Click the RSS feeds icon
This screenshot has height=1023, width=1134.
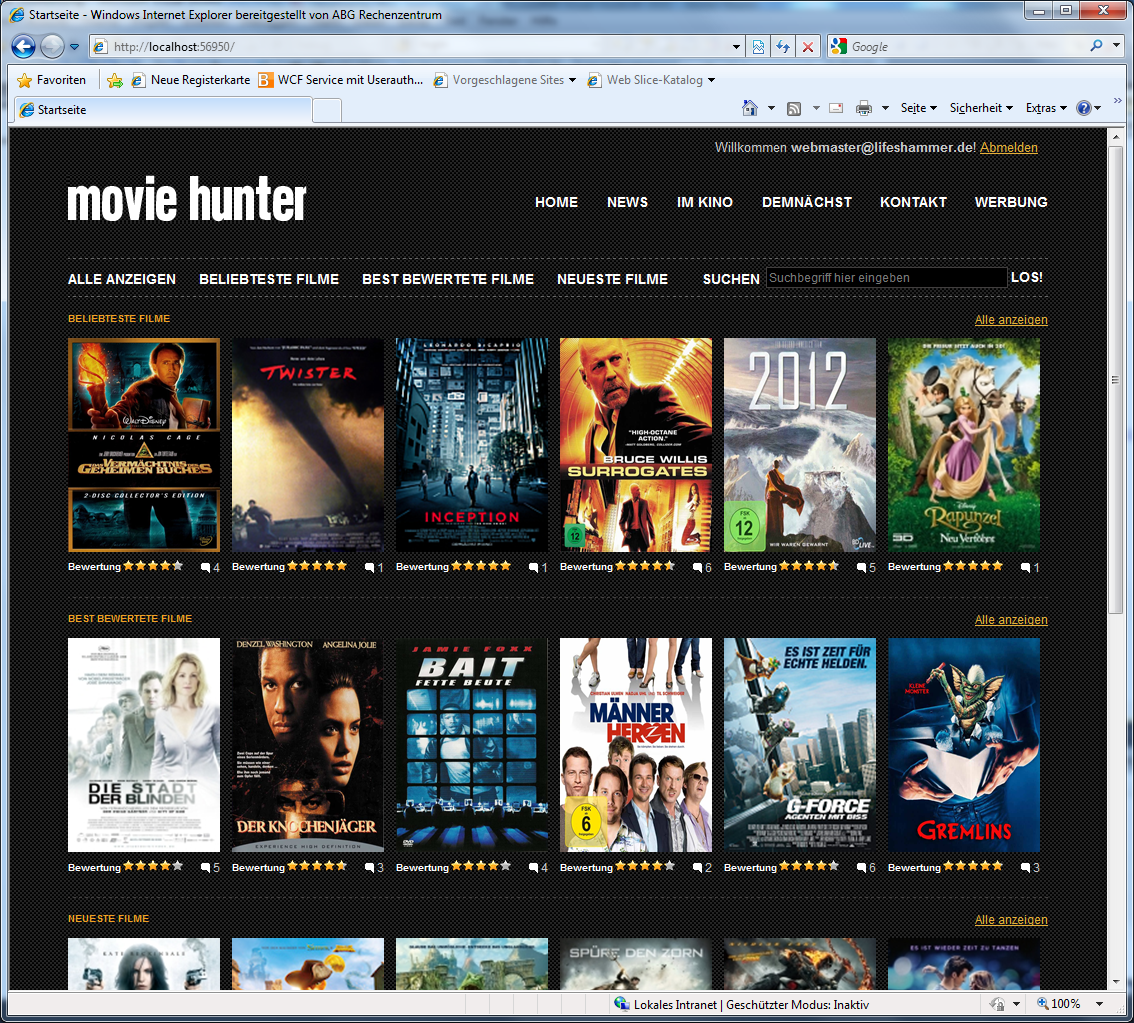(x=794, y=108)
